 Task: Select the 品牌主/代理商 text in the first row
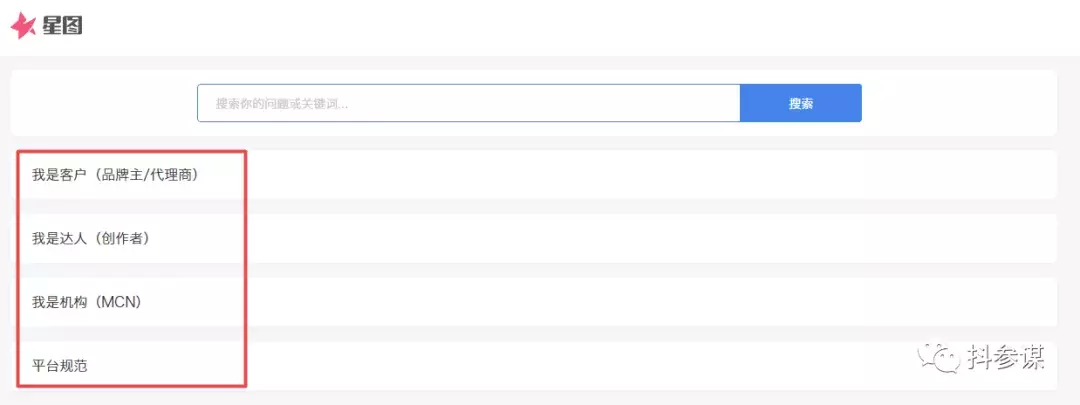145,175
